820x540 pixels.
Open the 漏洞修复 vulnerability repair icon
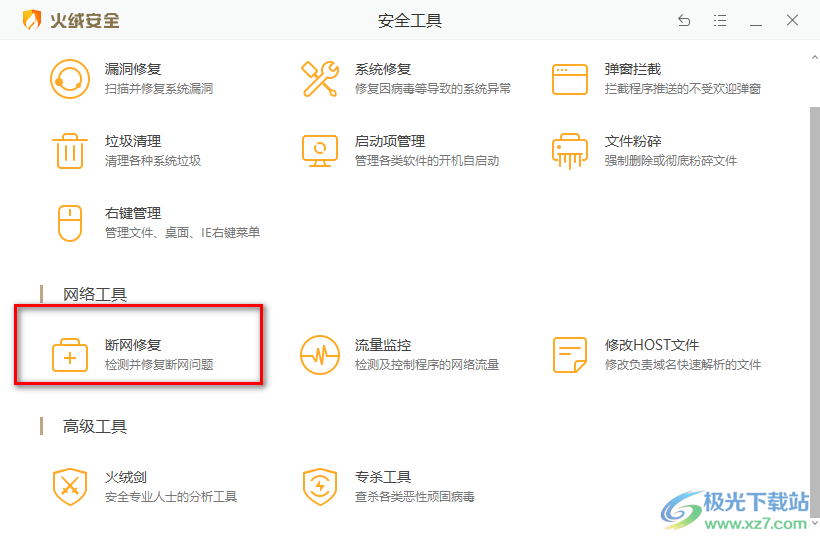pyautogui.click(x=70, y=79)
